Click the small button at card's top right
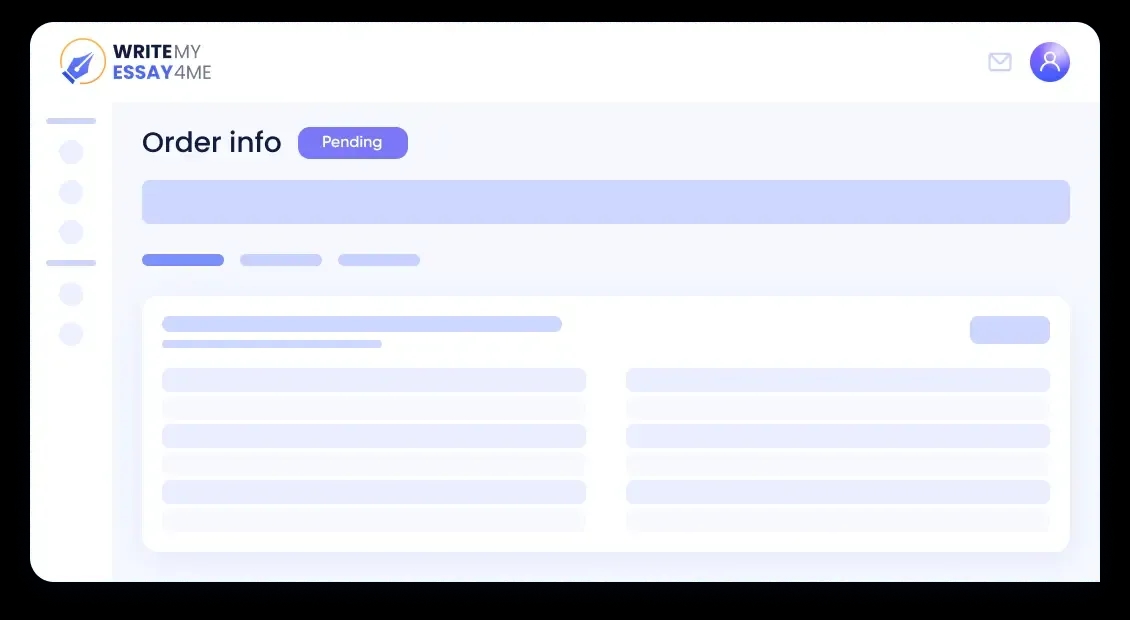 pyautogui.click(x=1010, y=329)
